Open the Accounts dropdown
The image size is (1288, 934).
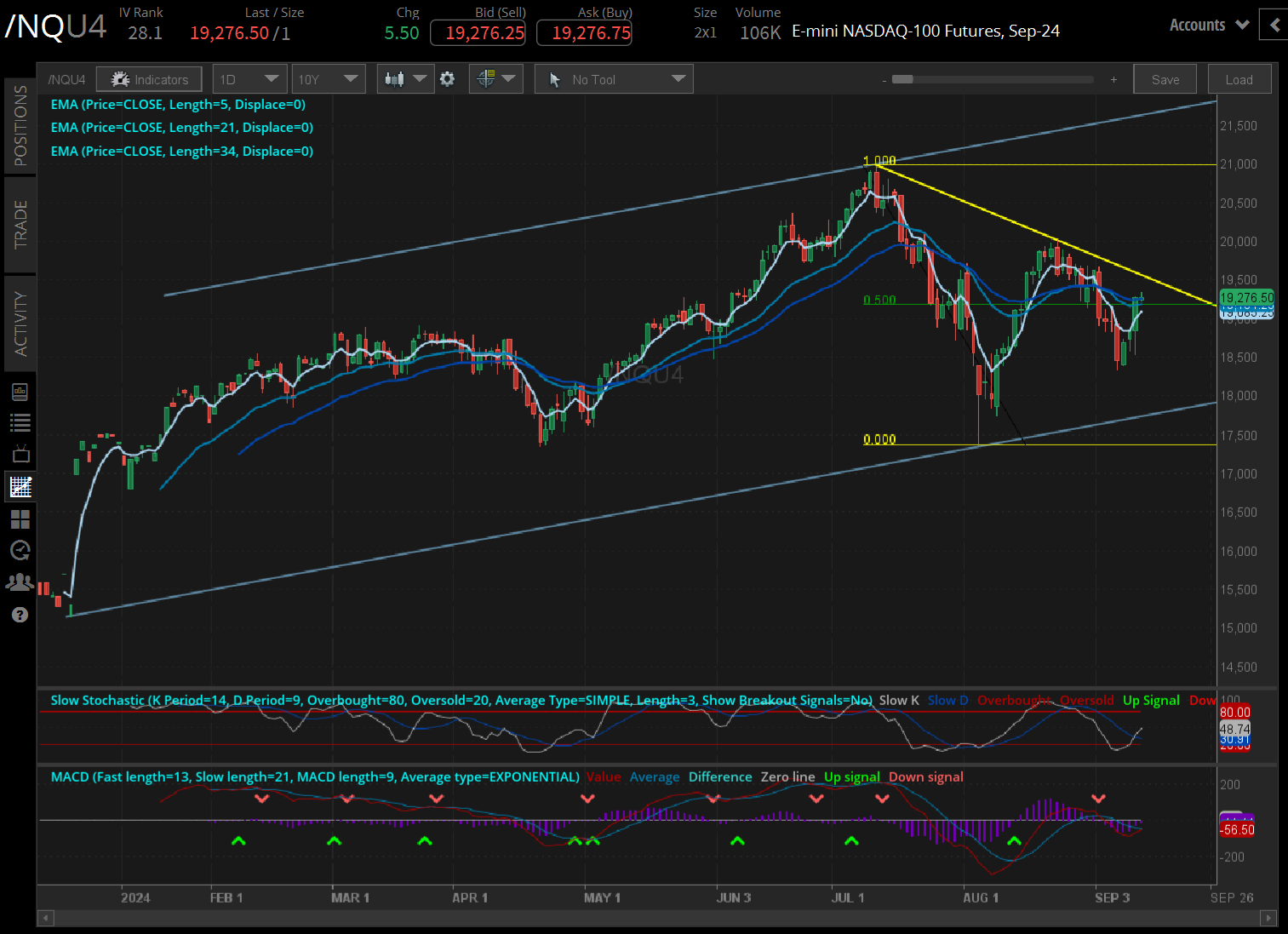click(x=1209, y=25)
